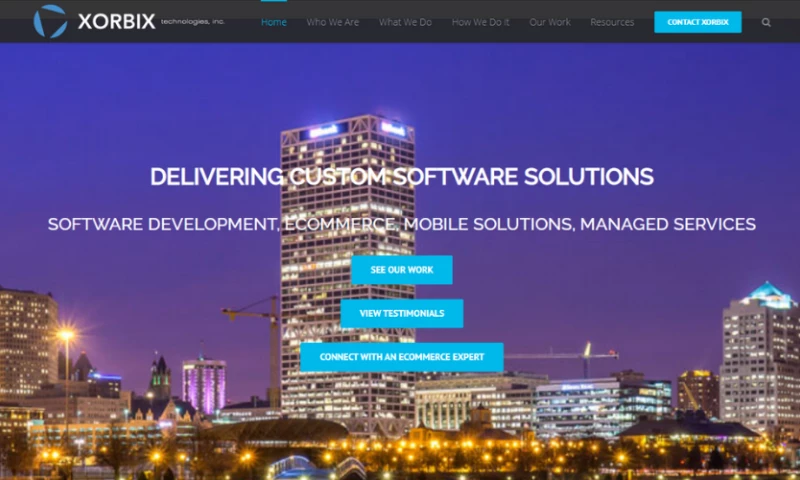Select What We Do in navigation
Viewport: 800px width, 480px height.
pos(405,22)
